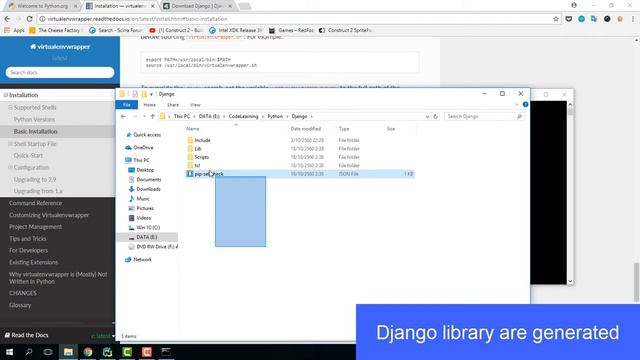
Task: Expand the Explorer ribbon chevron
Action: tap(517, 105)
